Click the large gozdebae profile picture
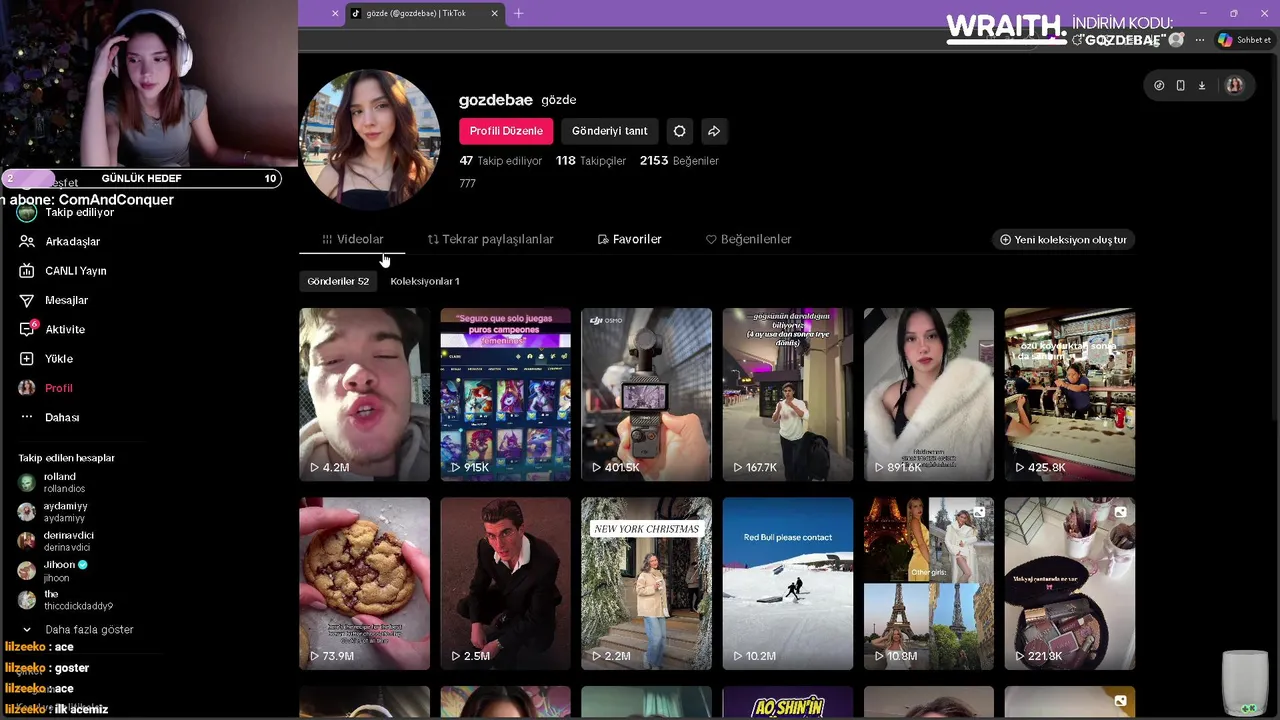 pos(370,139)
